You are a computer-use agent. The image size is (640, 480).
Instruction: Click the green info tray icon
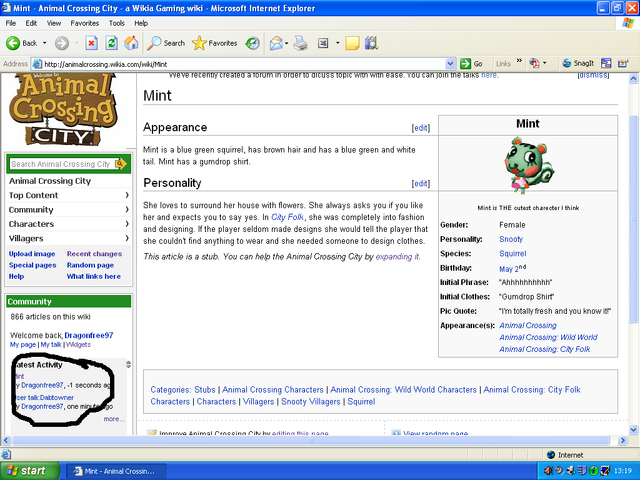click(x=594, y=471)
